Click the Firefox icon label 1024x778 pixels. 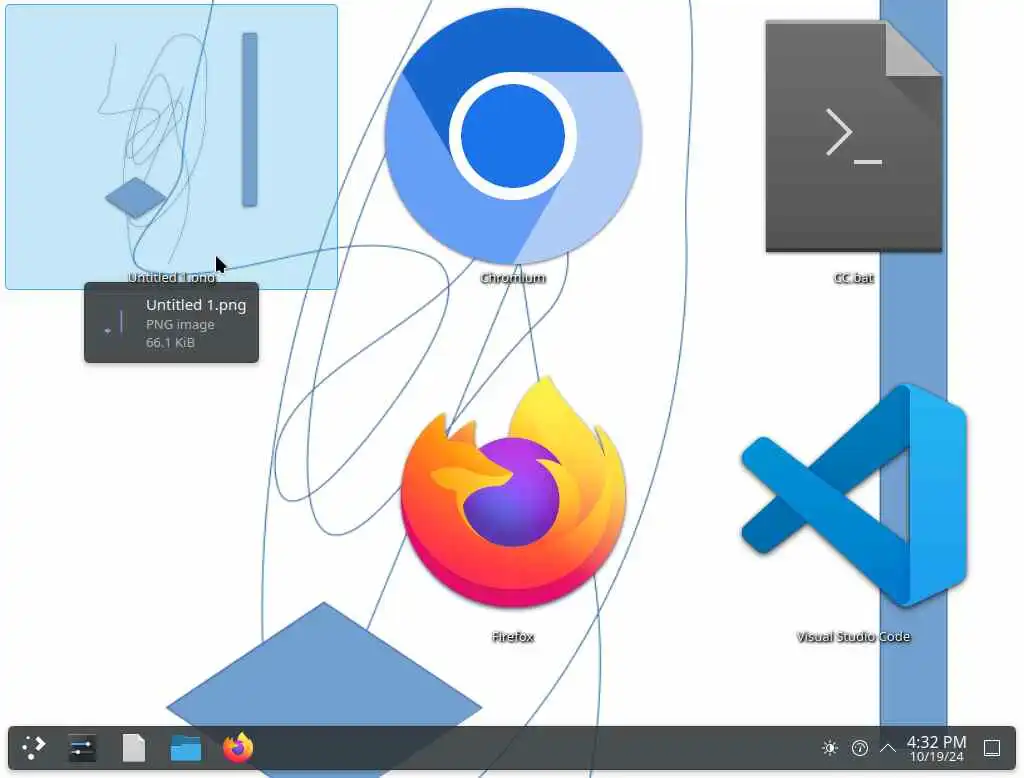[x=513, y=636]
